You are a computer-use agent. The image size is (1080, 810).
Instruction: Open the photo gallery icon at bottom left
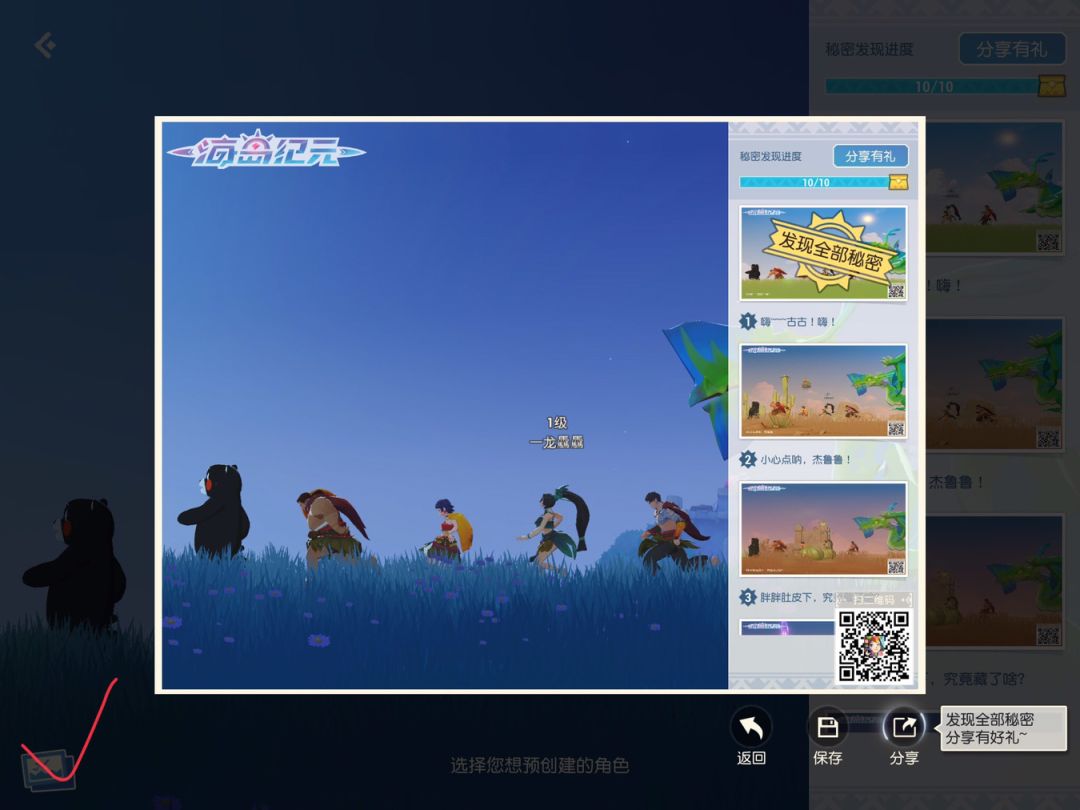[48, 770]
